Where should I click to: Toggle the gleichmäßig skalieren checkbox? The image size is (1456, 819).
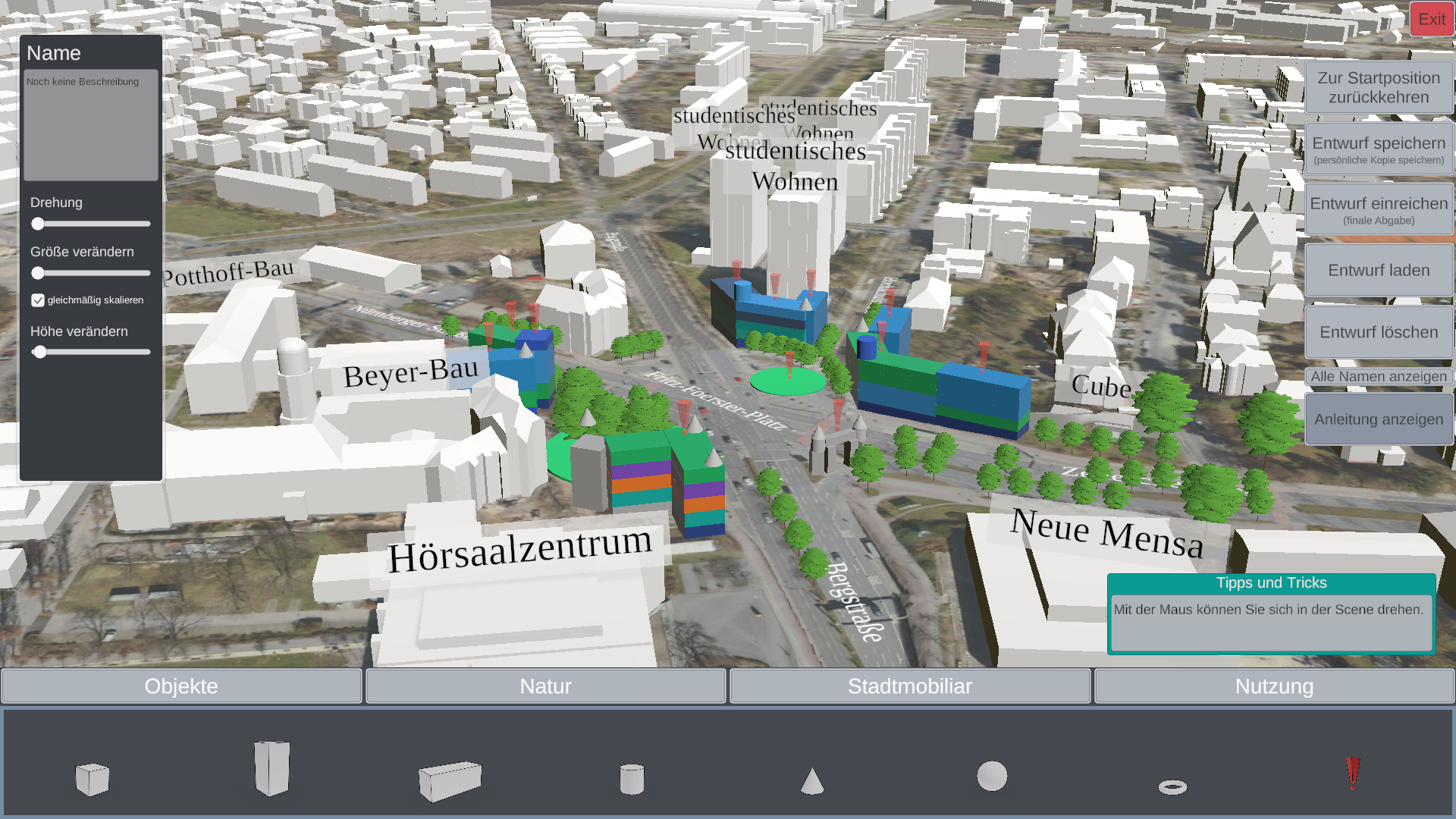(x=38, y=300)
